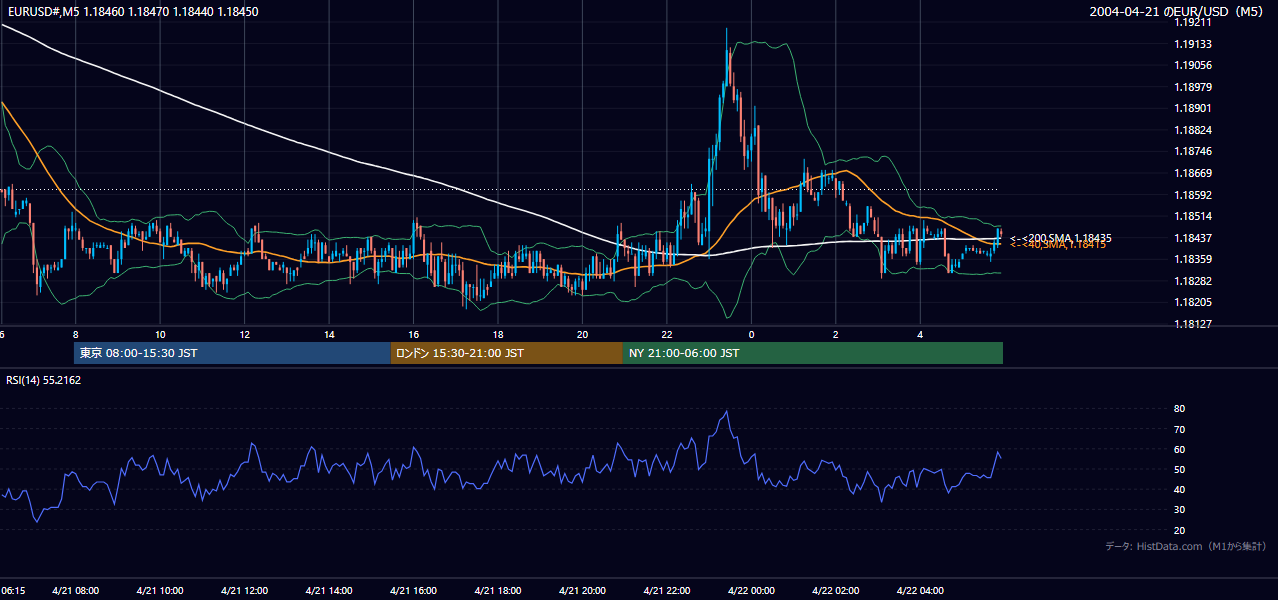Click the RSI(14) 55.2162 indicator label
Screen dimensions: 1278x600
[x=43, y=380]
